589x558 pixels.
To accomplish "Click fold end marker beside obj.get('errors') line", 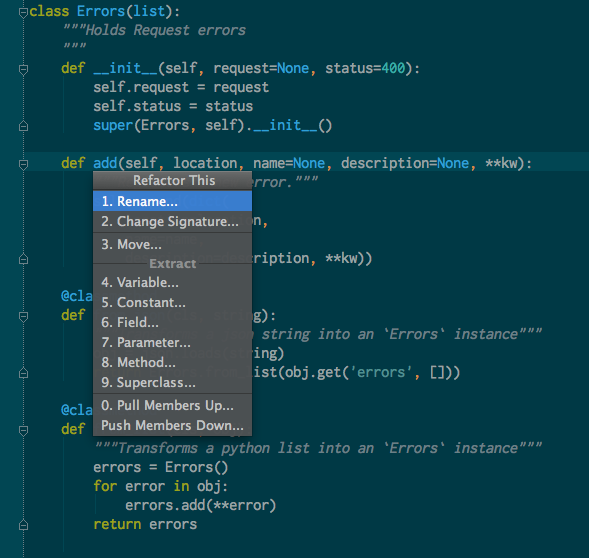I will (x=23, y=373).
